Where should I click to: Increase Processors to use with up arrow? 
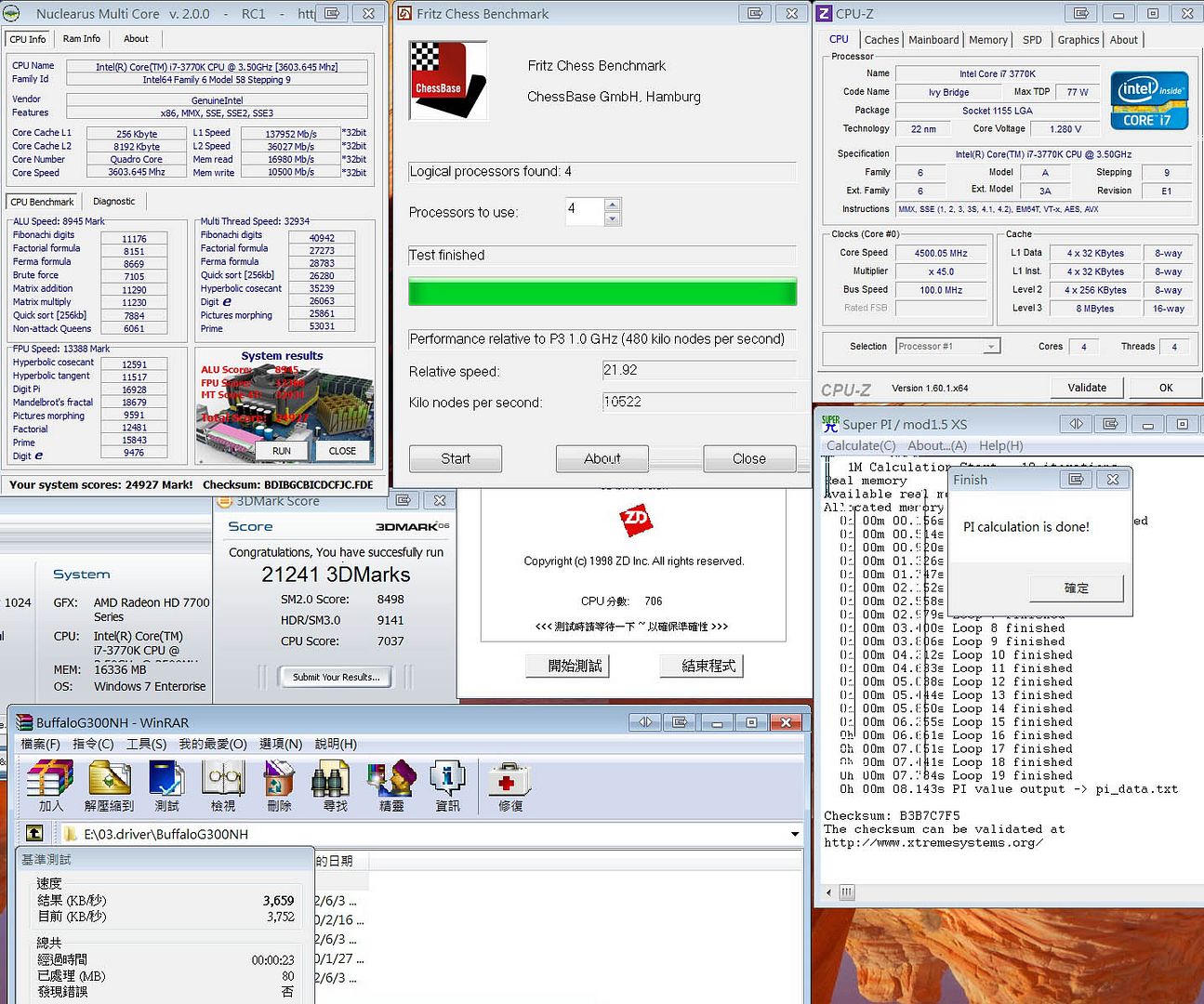point(612,205)
